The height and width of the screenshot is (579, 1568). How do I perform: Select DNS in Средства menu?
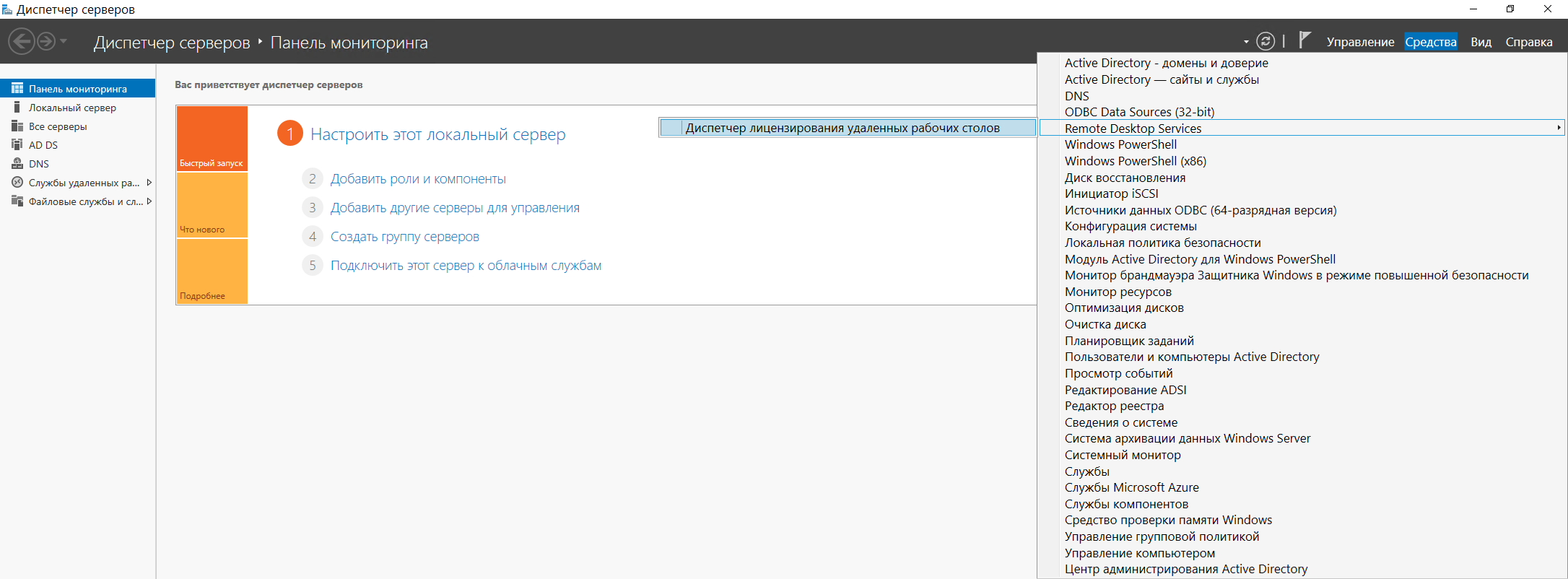[1076, 96]
